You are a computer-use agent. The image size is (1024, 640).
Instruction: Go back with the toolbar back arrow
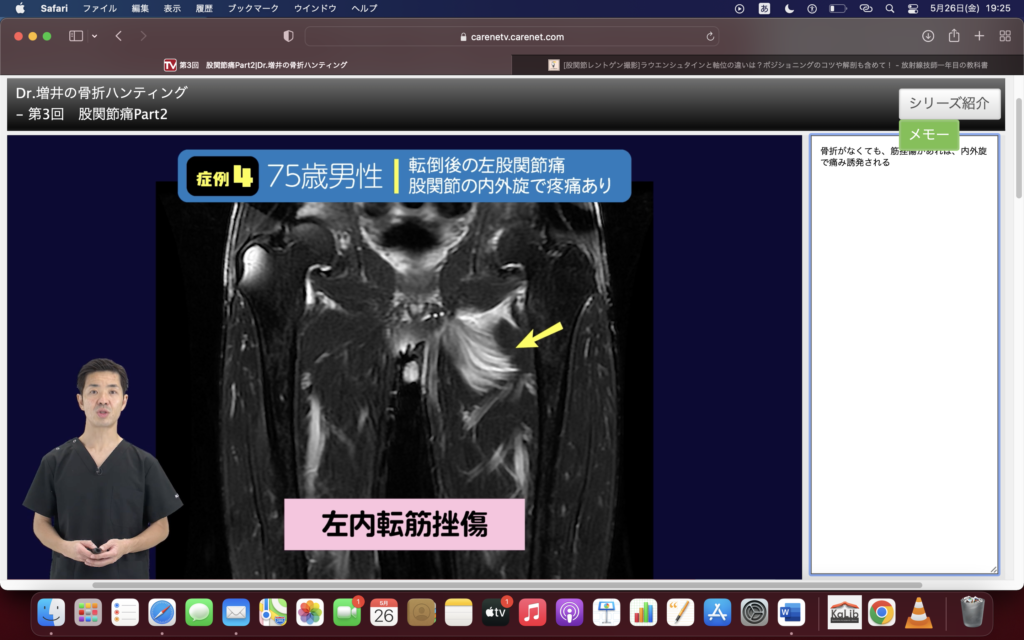click(x=118, y=36)
